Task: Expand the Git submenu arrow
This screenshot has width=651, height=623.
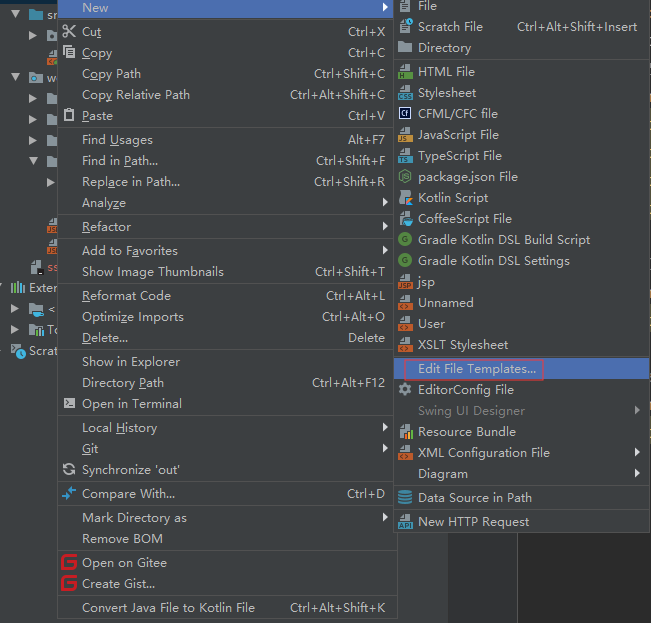Action: [x=385, y=448]
